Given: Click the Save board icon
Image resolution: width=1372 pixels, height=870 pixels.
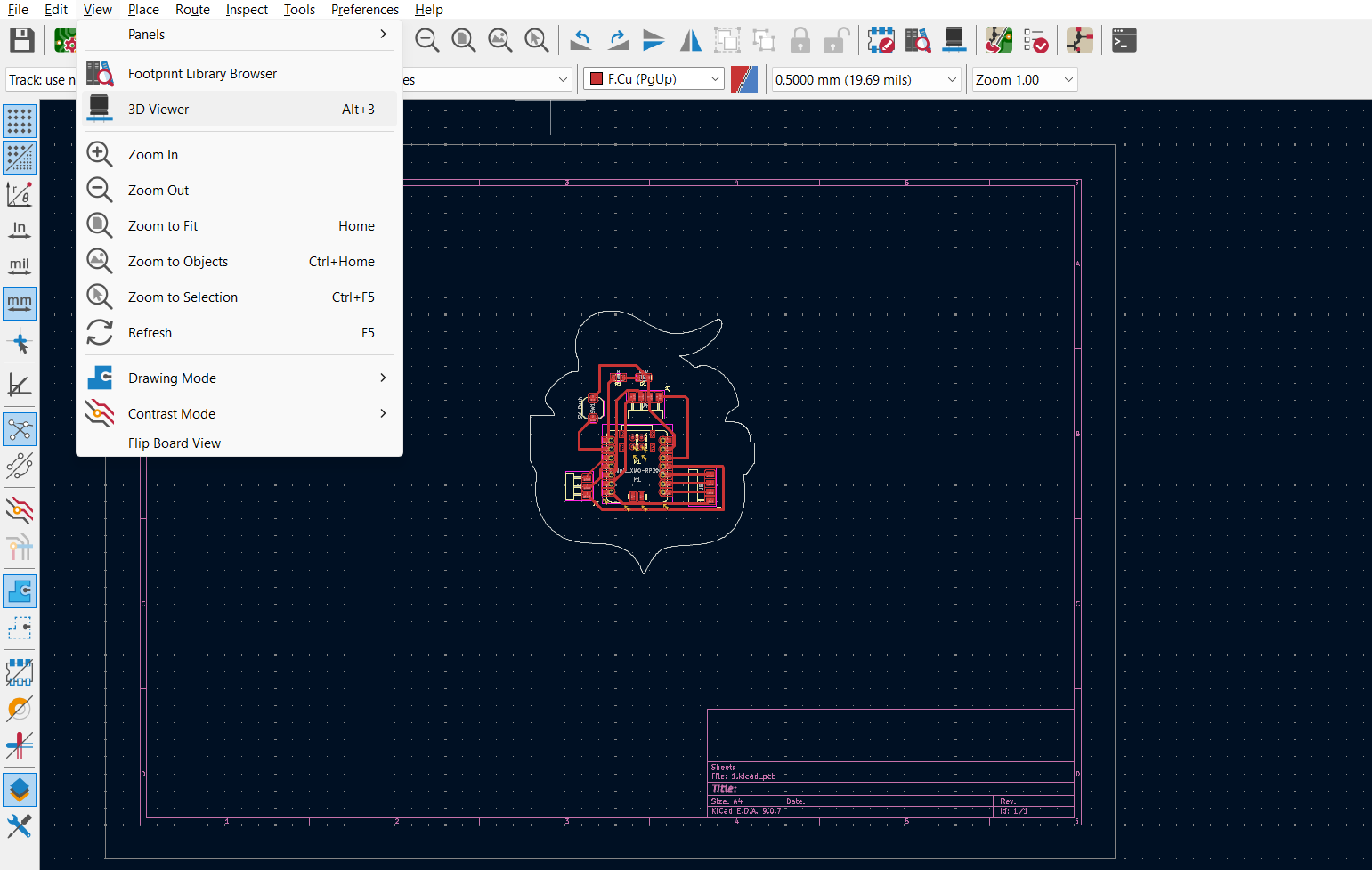Looking at the screenshot, I should coord(21,40).
